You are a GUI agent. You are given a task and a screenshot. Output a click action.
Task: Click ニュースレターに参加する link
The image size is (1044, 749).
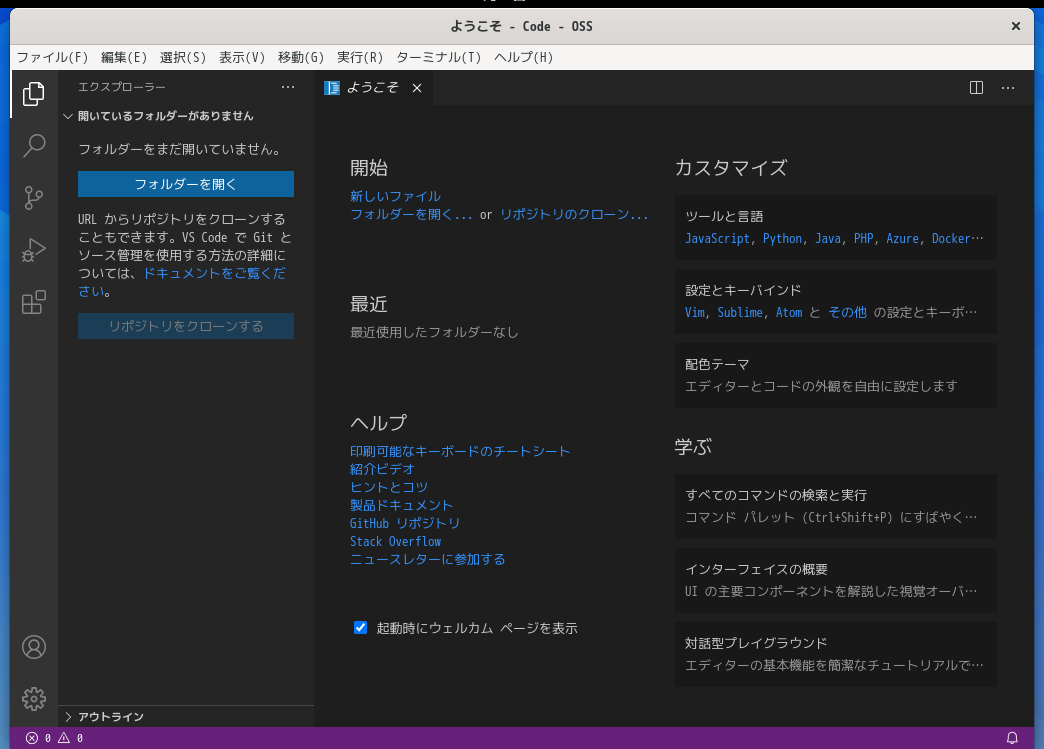pyautogui.click(x=427, y=559)
